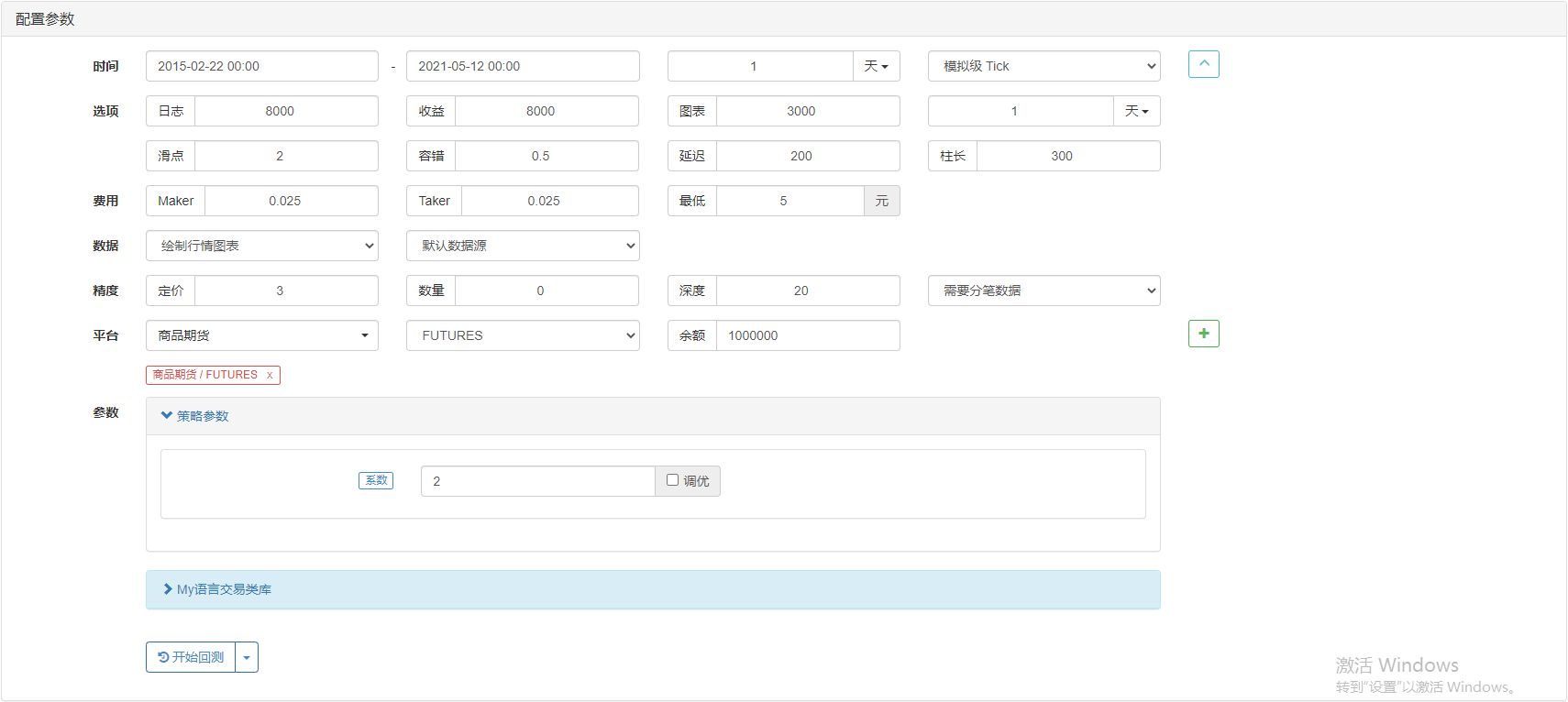Open the 需要分笔数据 dropdown

click(1043, 291)
